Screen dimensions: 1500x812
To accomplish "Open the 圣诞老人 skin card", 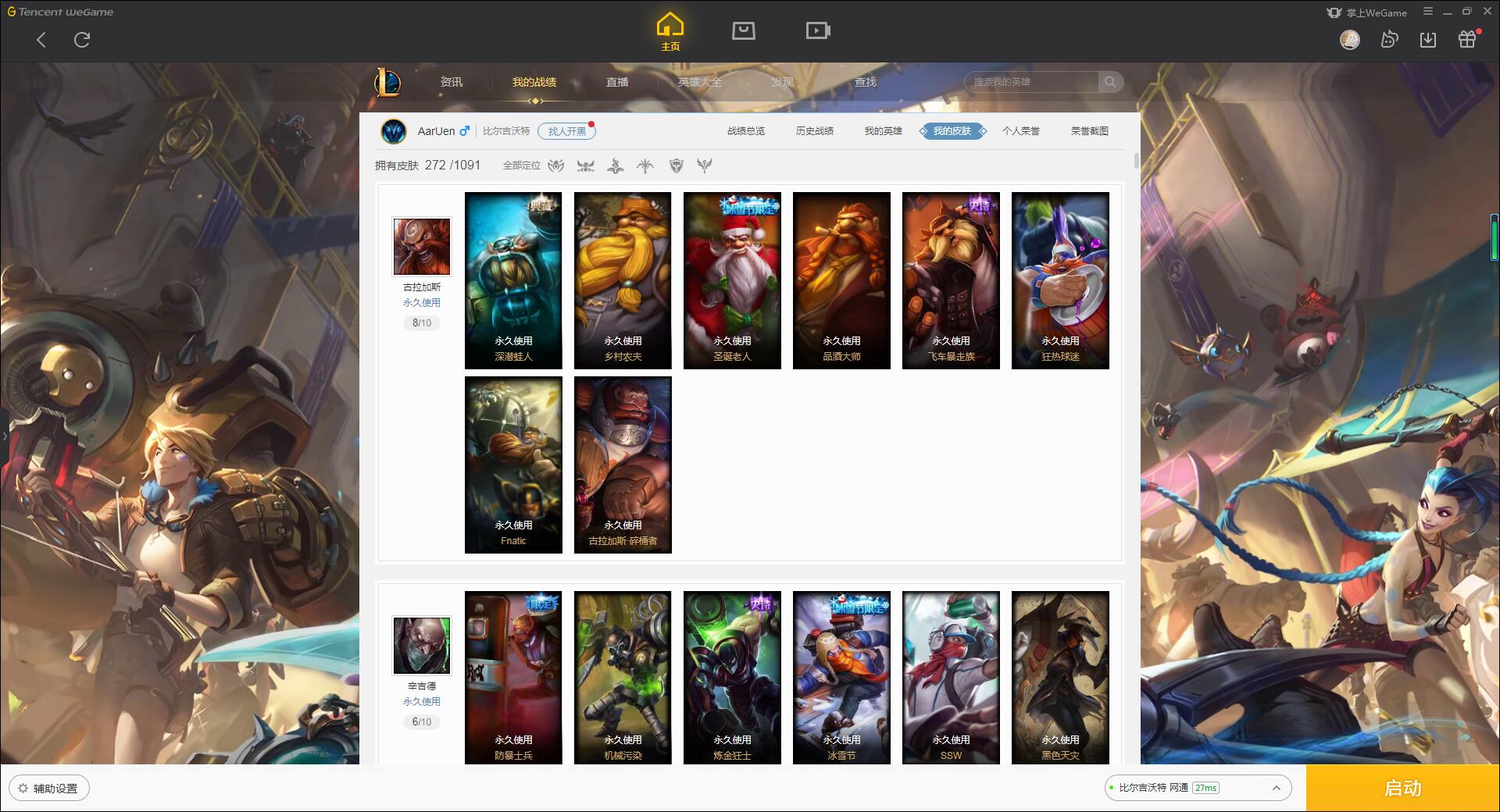I will [x=732, y=280].
